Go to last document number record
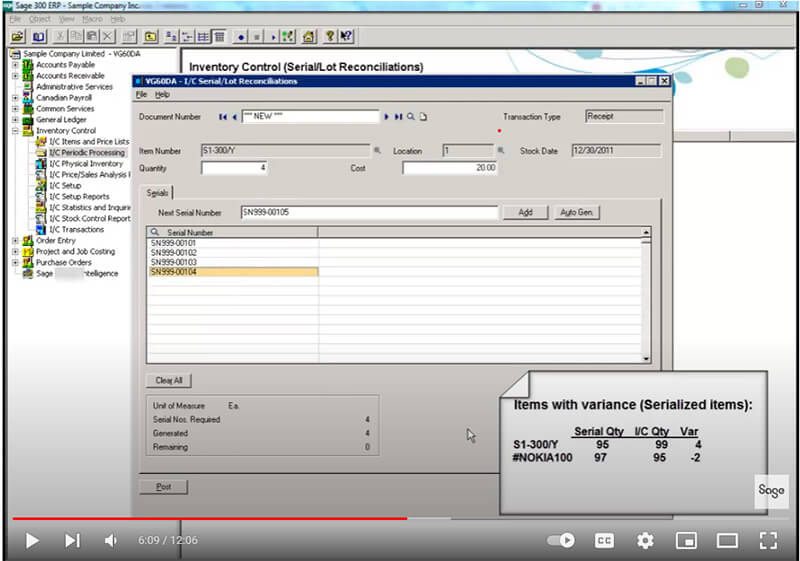 pos(398,117)
